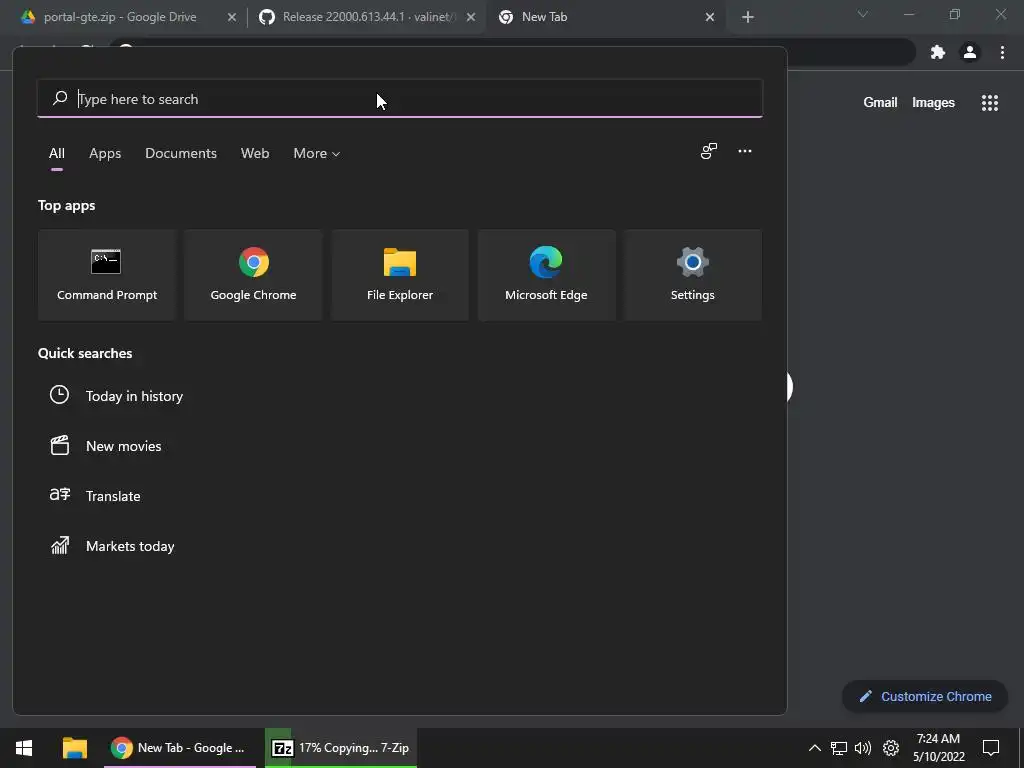
Task: Switch to Chrome New Tab taskbar button
Action: coord(180,748)
